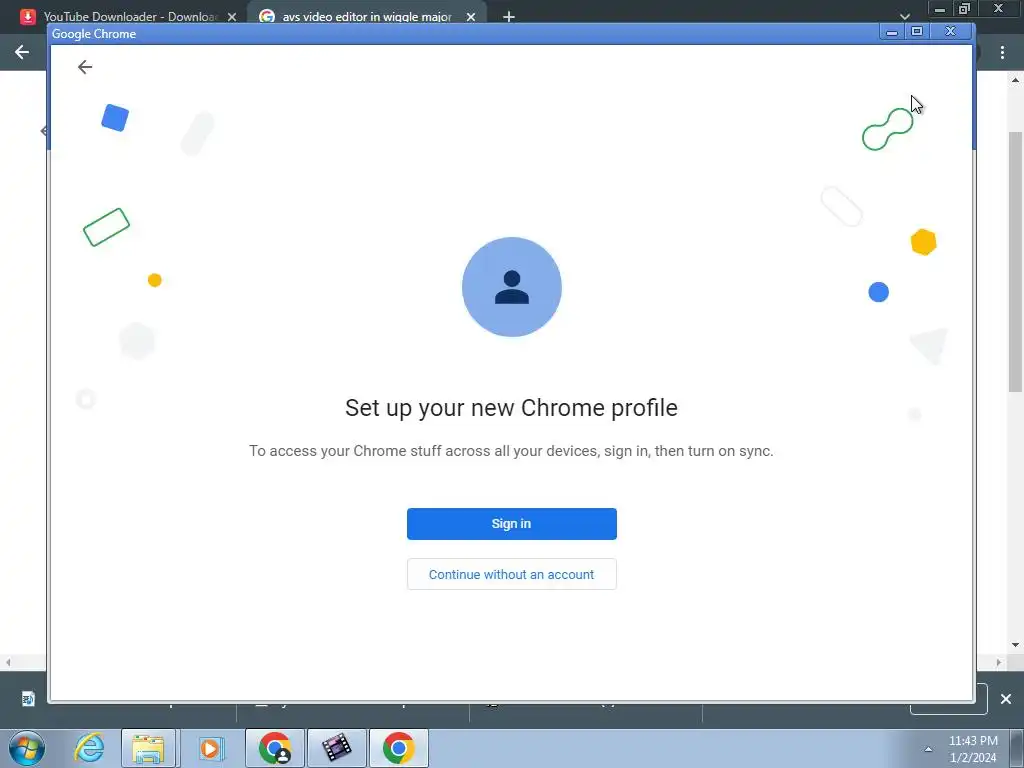The image size is (1024, 768).
Task: Switch to the avs video editor tab
Action: click(366, 16)
